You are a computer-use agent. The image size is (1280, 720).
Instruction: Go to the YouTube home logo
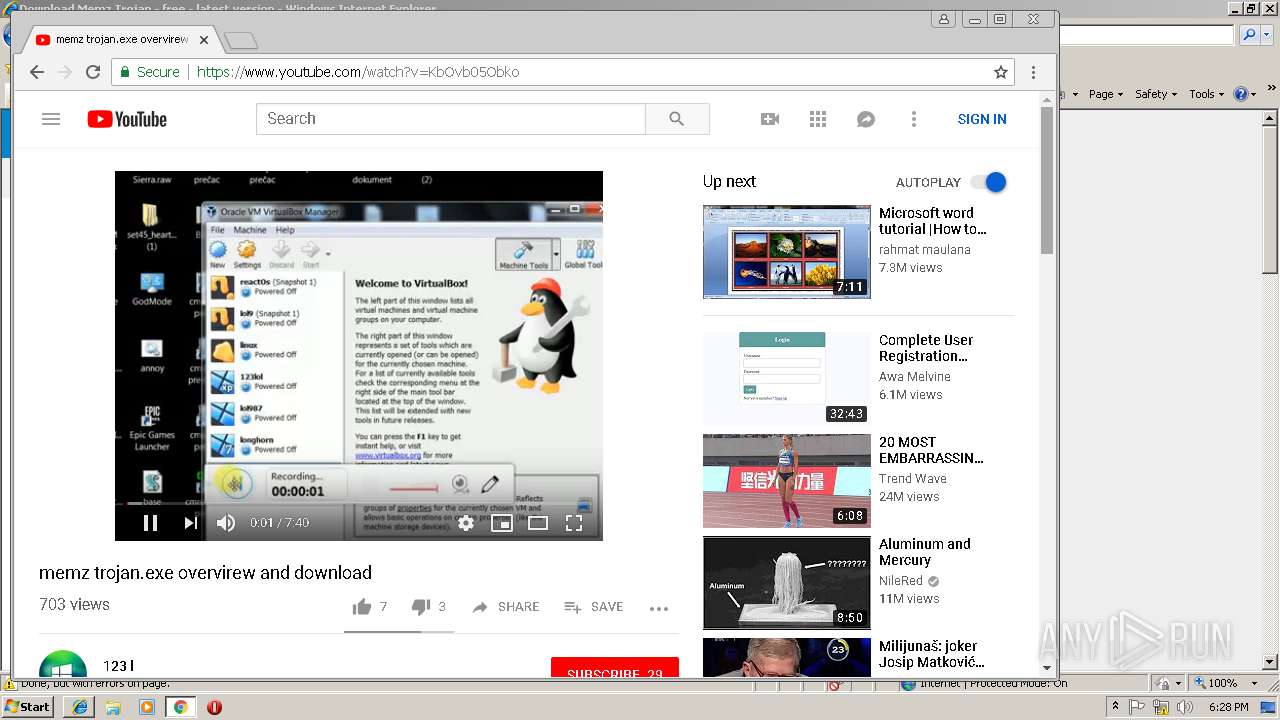tap(127, 119)
